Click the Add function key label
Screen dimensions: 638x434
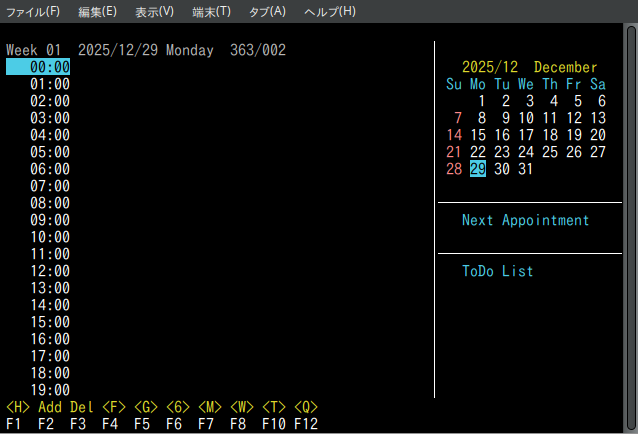pos(50,407)
